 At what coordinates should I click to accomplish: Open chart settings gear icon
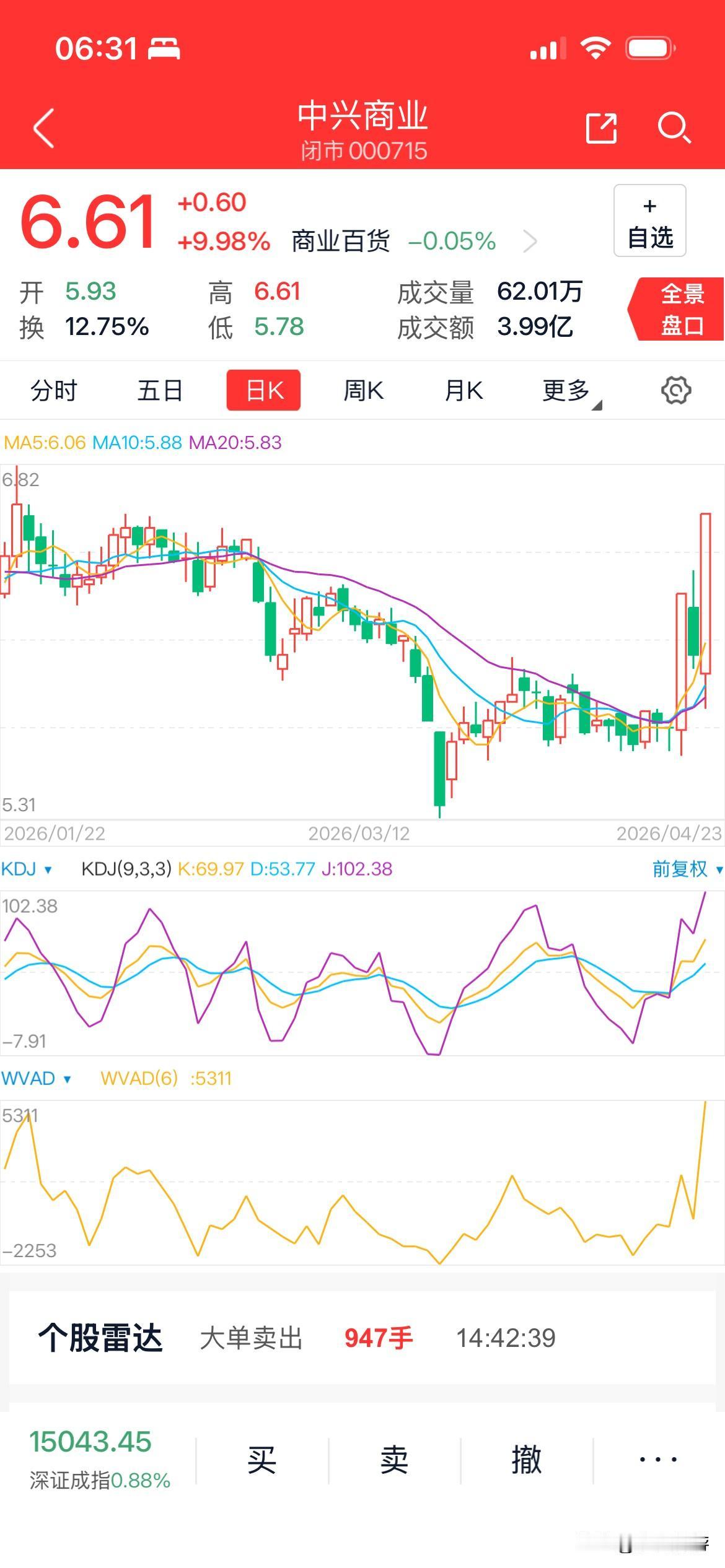click(676, 390)
